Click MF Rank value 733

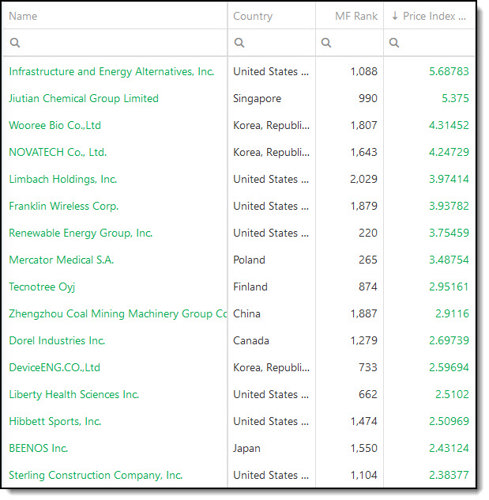pyautogui.click(x=368, y=368)
